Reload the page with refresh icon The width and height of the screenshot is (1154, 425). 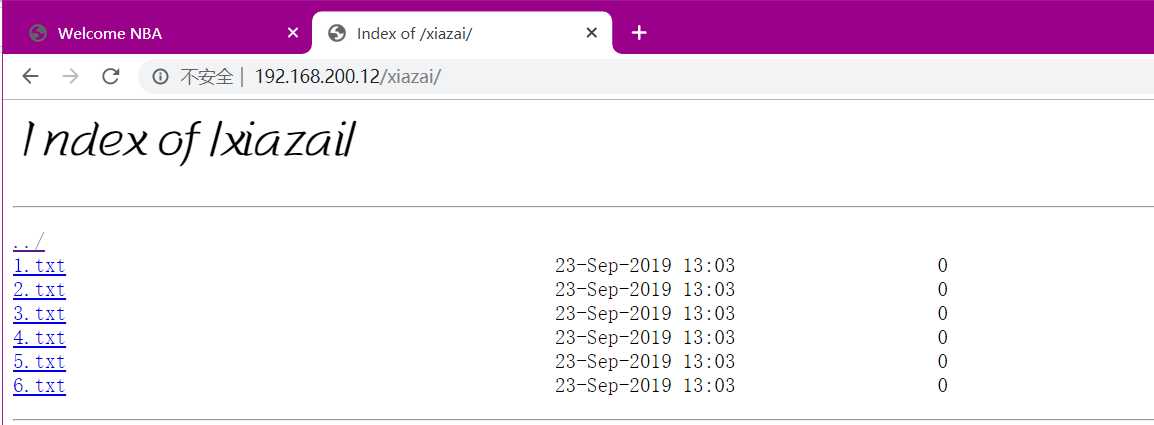coord(110,76)
